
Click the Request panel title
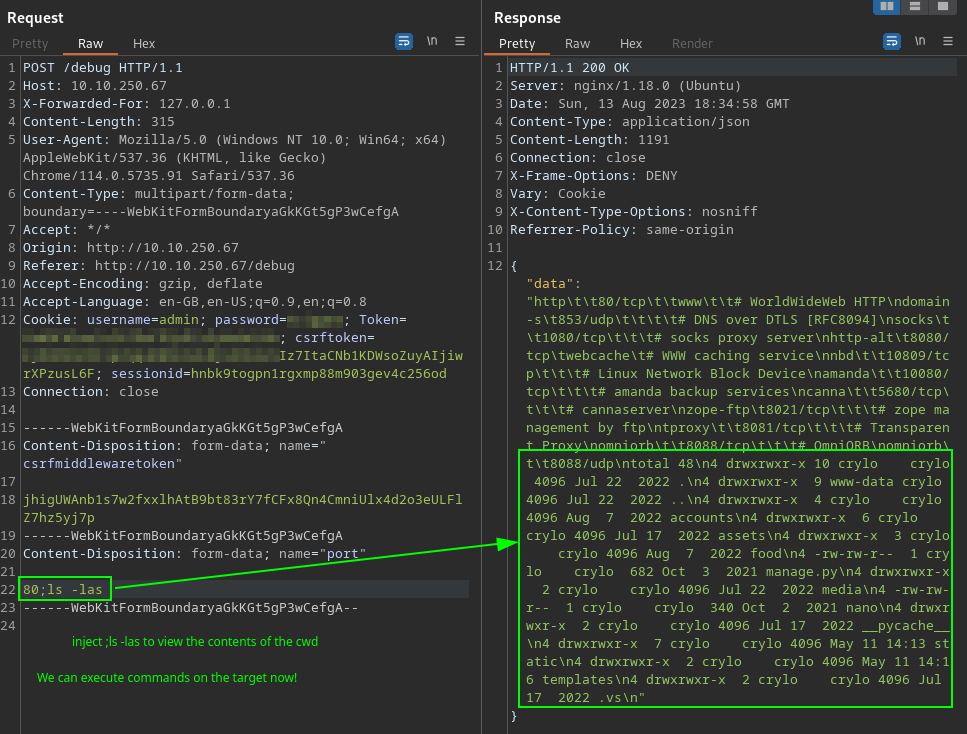pos(35,18)
